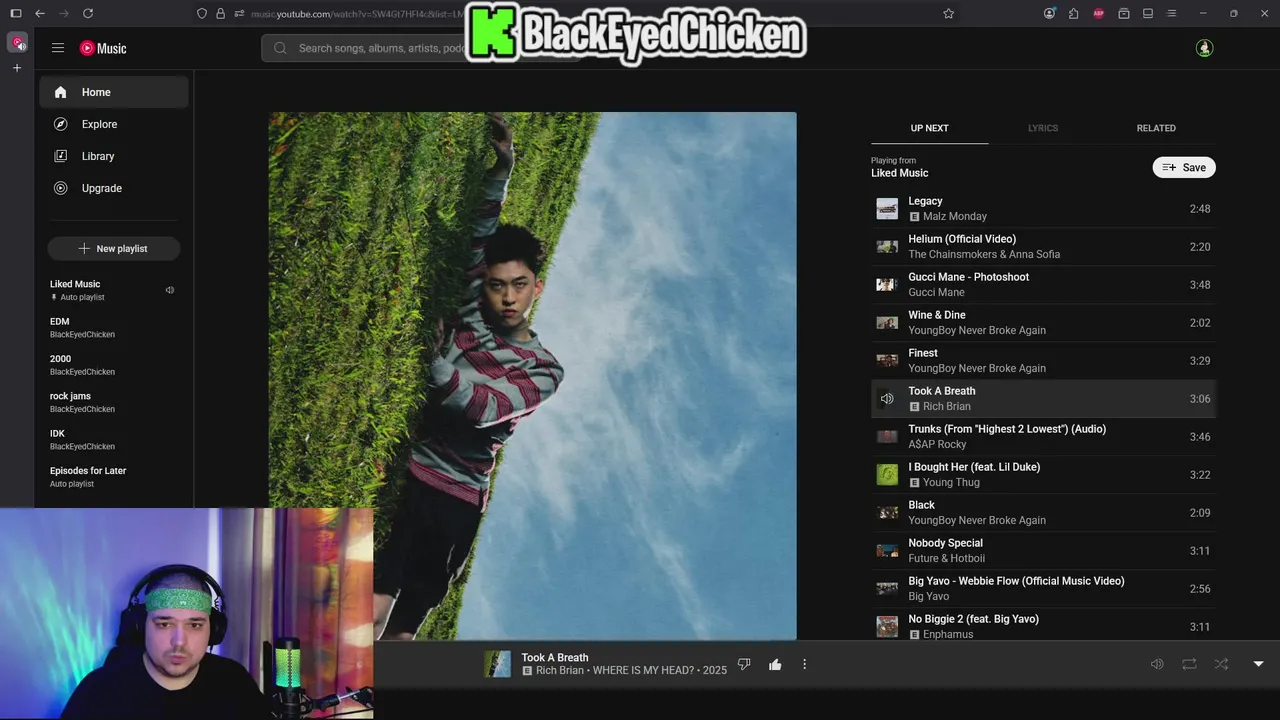Click the search magnifier icon
Viewport: 1280px width, 720px height.
click(x=280, y=48)
